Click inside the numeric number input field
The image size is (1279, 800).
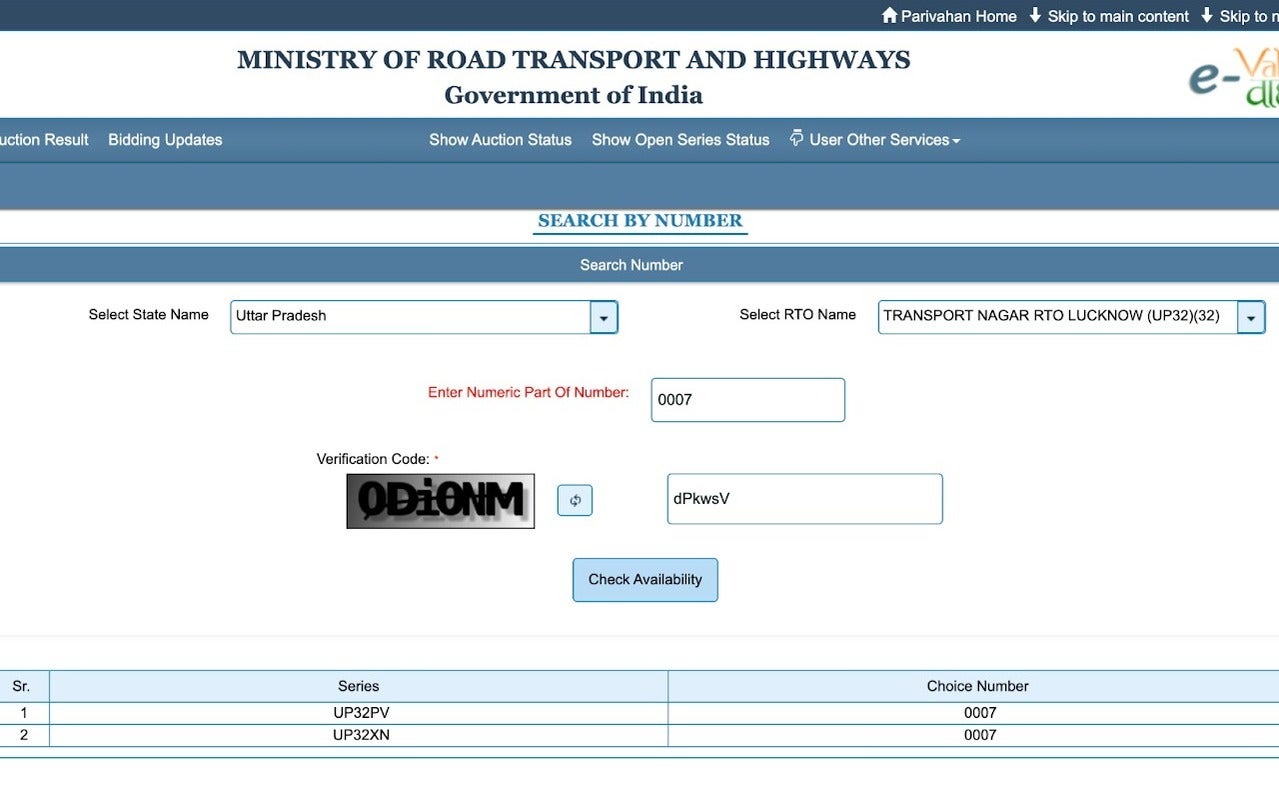point(747,399)
